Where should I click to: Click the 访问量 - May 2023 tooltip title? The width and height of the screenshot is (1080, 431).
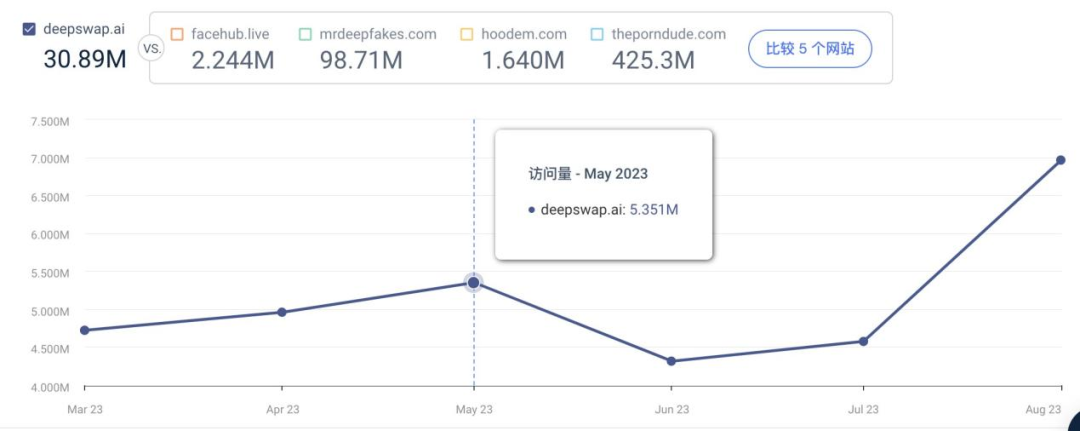[588, 174]
